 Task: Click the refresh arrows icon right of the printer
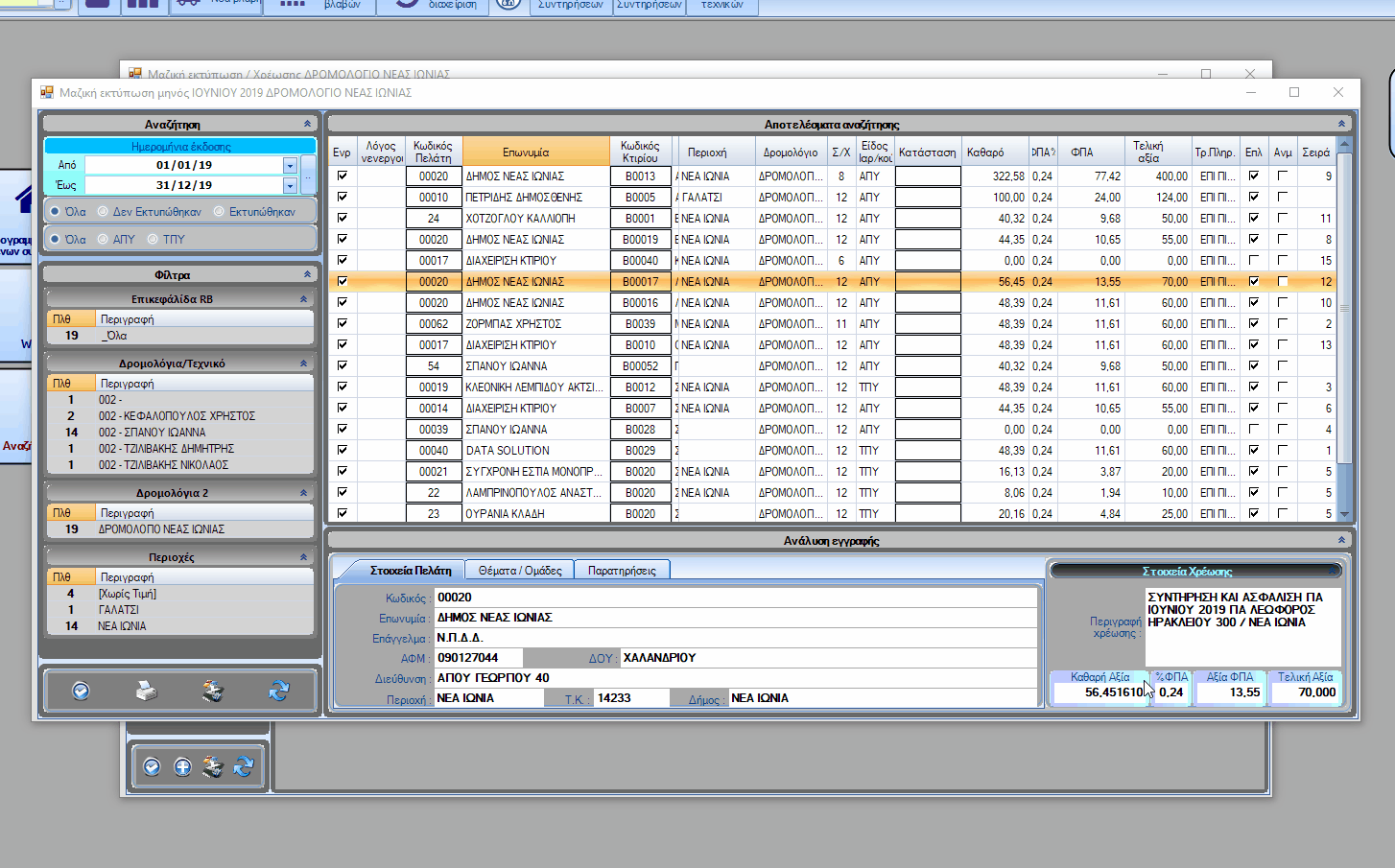coord(279,691)
